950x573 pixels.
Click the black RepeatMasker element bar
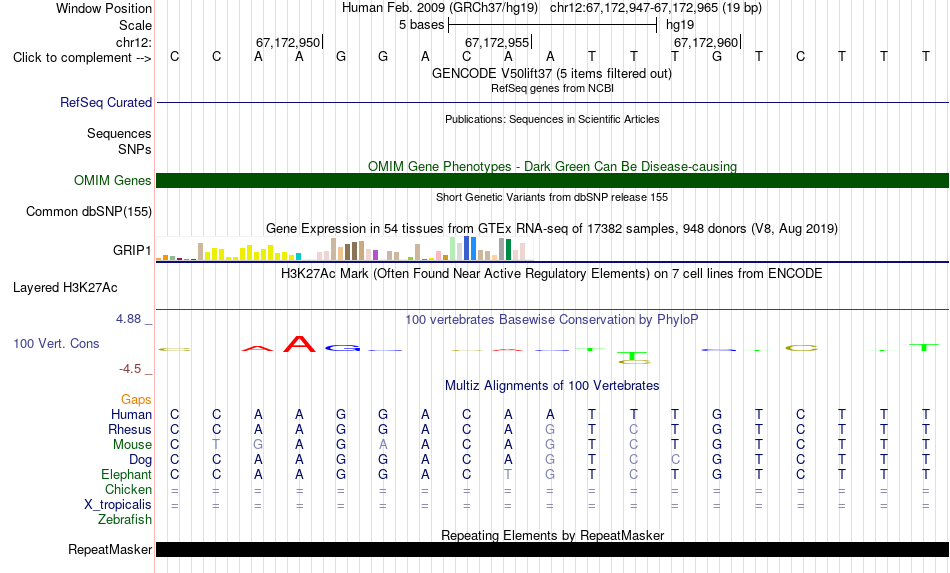[x=552, y=549]
